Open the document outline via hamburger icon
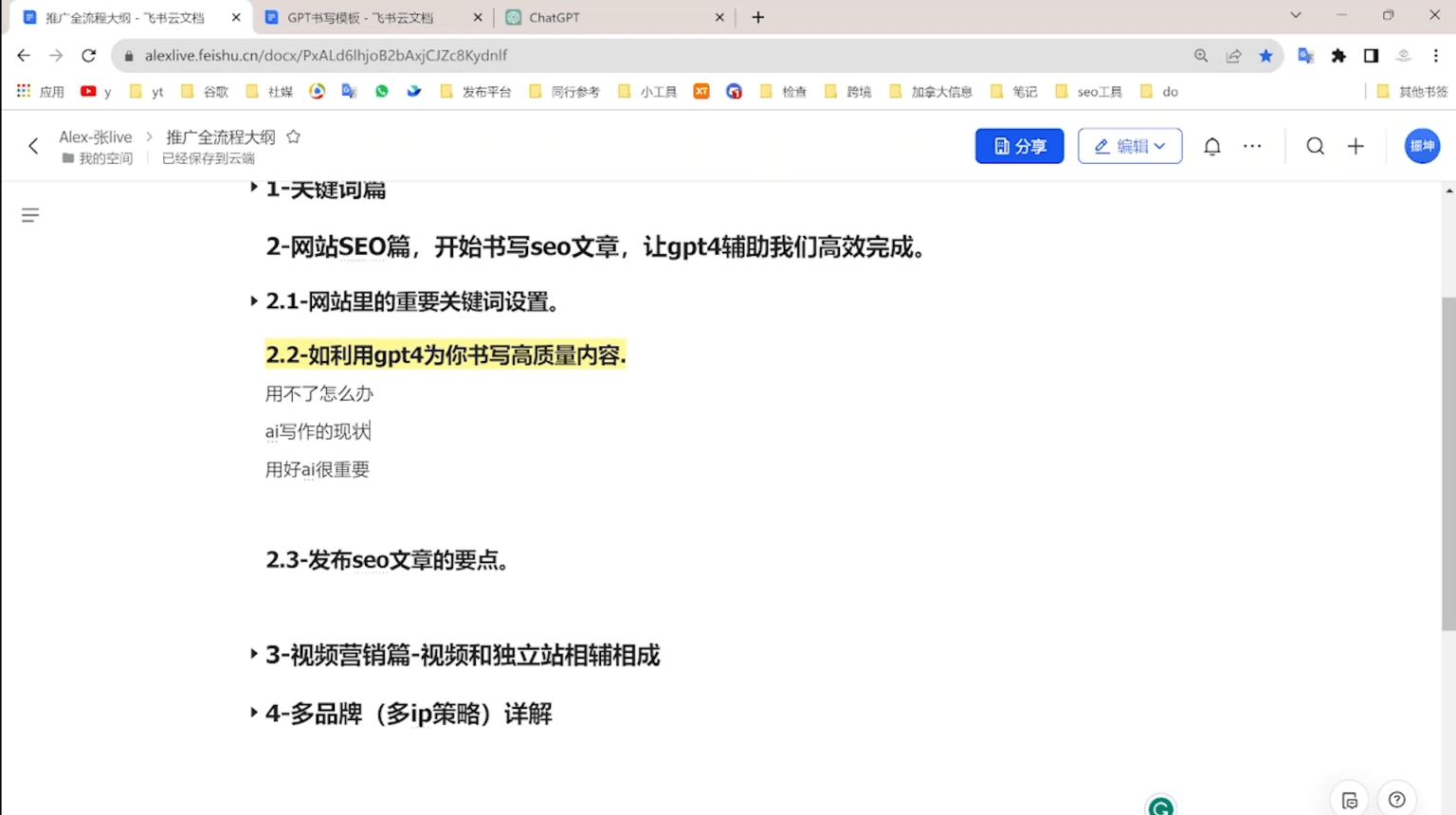The height and width of the screenshot is (815, 1456). pyautogui.click(x=29, y=214)
